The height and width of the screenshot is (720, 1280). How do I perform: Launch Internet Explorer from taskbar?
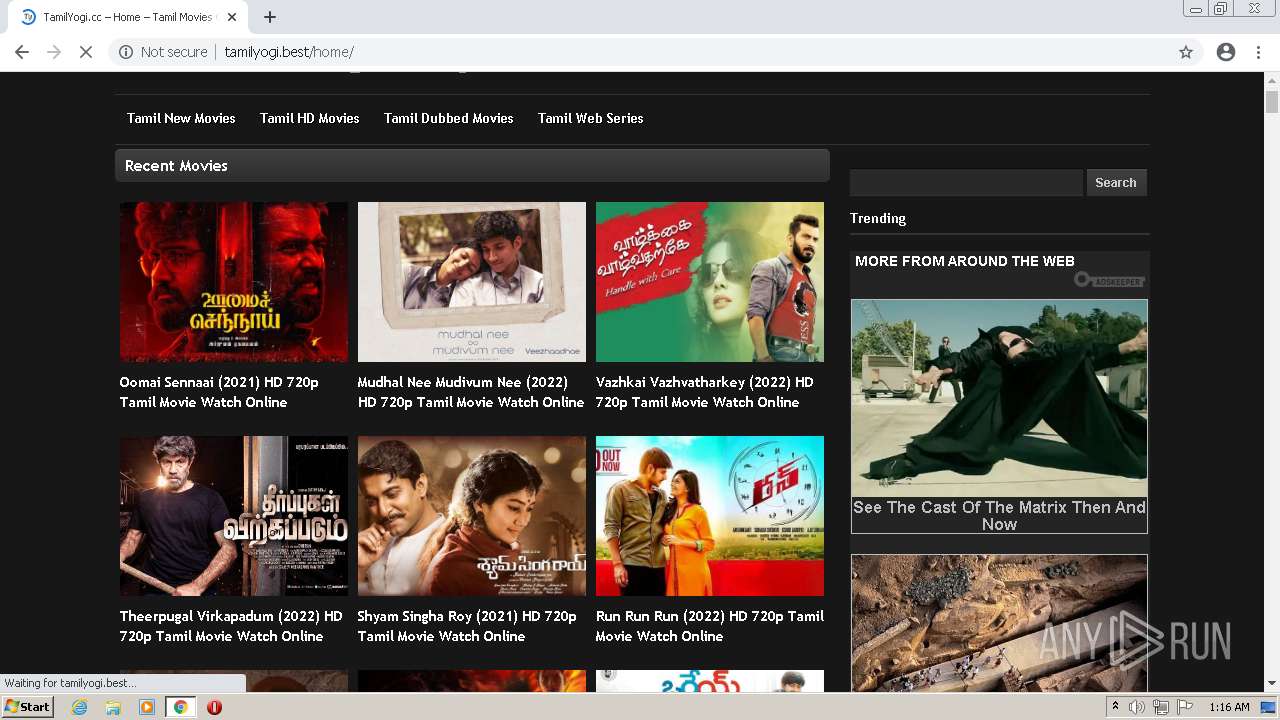pos(80,707)
